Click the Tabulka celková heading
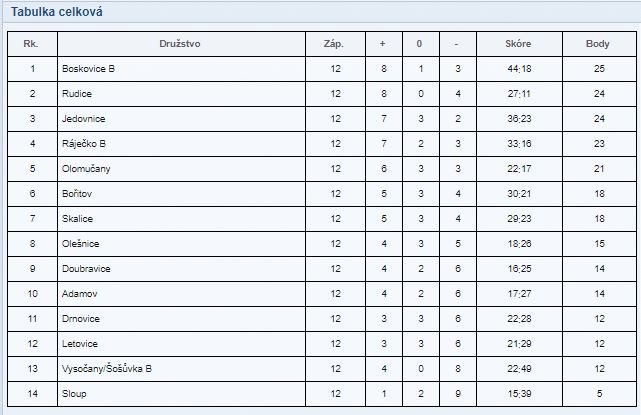This screenshot has height=415, width=641. (57, 12)
